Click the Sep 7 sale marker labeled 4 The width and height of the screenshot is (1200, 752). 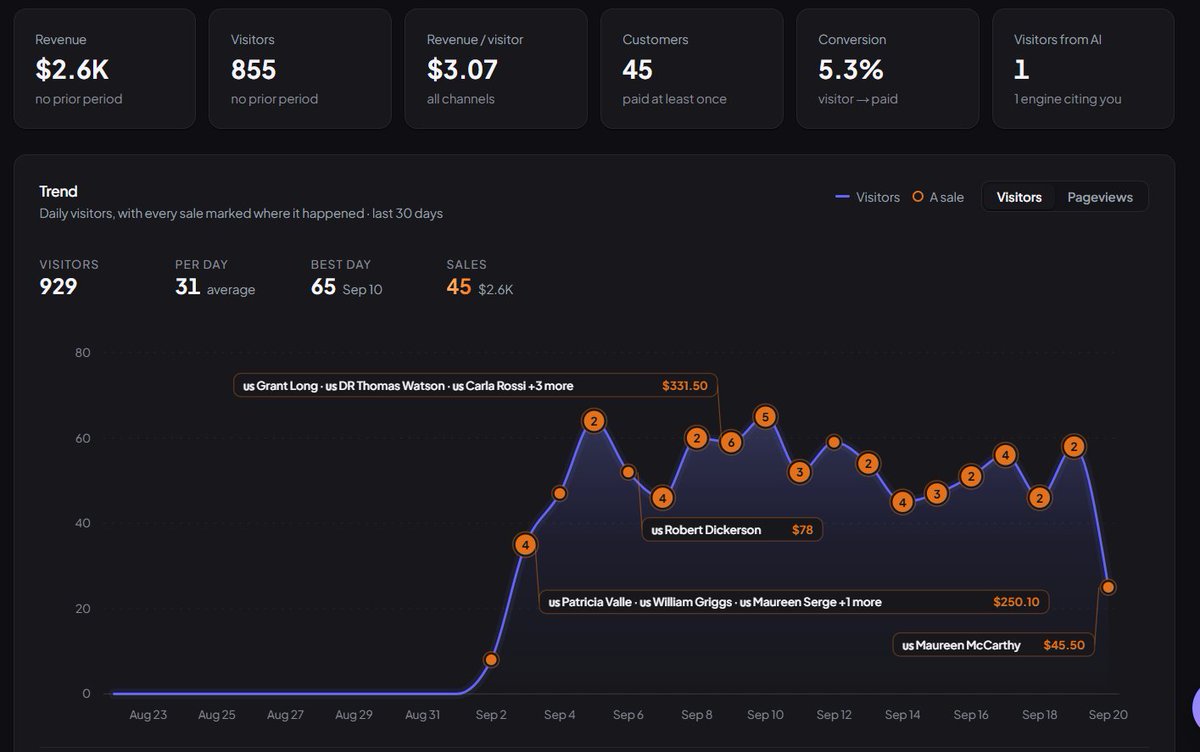pyautogui.click(x=662, y=497)
